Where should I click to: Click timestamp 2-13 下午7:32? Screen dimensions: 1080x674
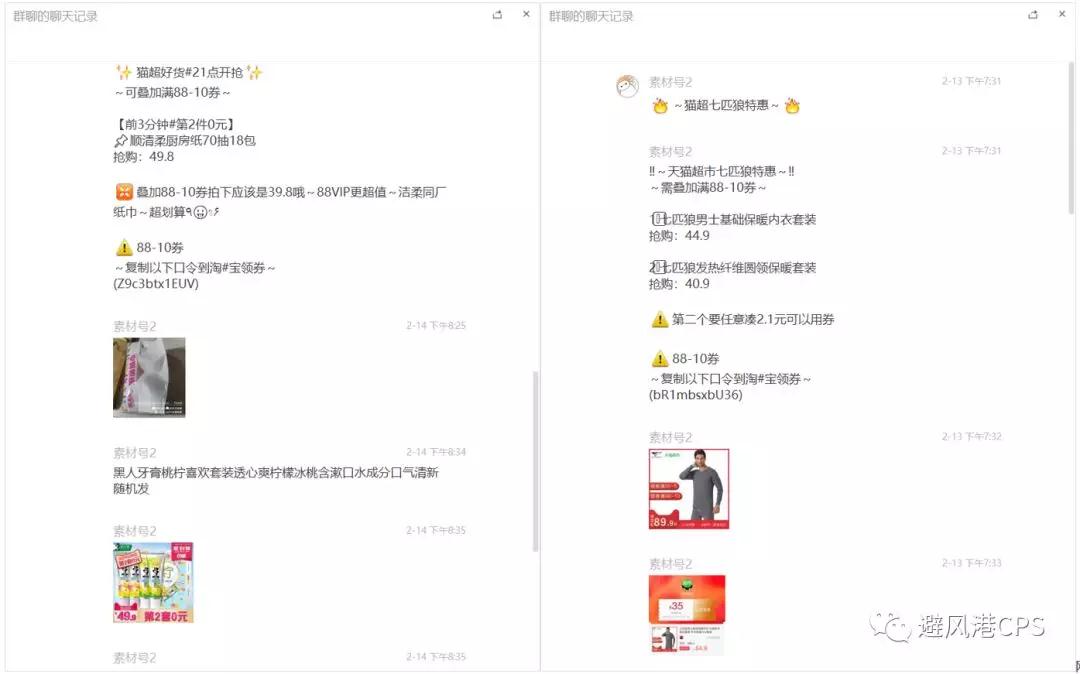point(972,437)
